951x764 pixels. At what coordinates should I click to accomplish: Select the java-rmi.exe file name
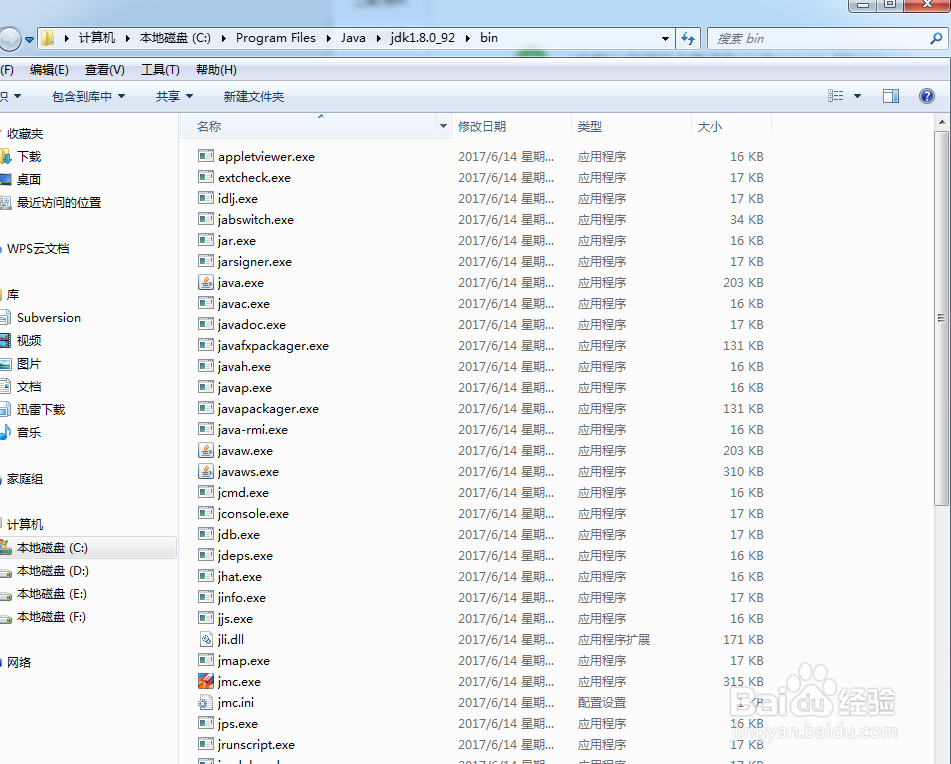tap(253, 429)
